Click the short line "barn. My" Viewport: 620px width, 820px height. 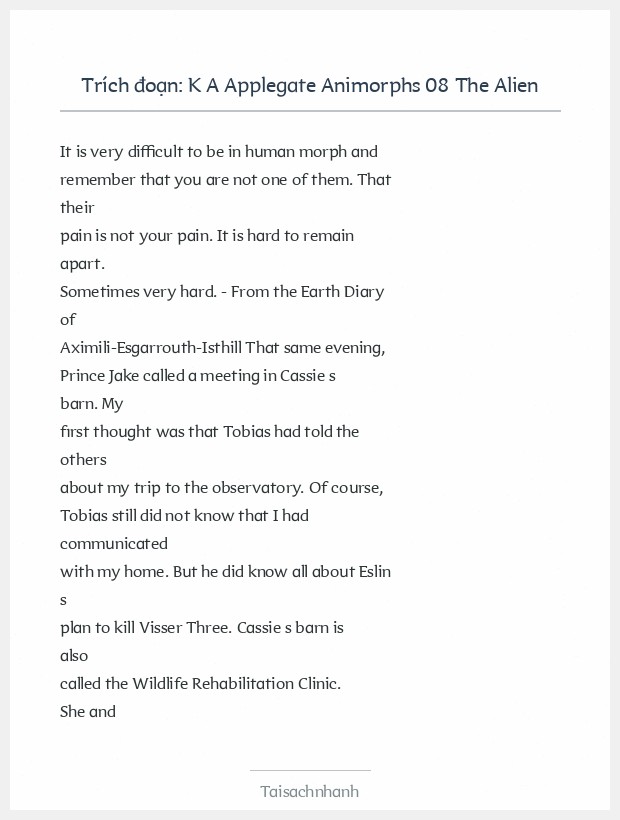pos(91,404)
